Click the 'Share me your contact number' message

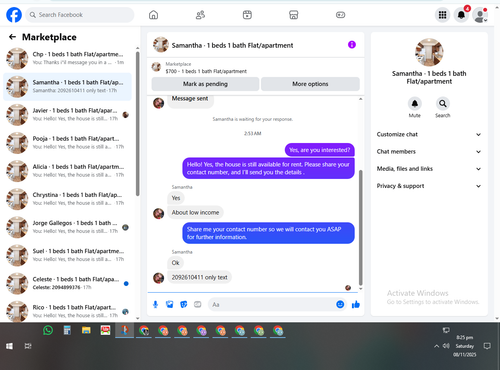268,233
